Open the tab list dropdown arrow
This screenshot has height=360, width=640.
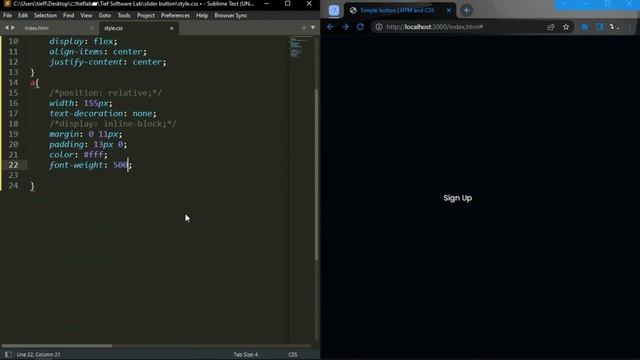pos(313,28)
